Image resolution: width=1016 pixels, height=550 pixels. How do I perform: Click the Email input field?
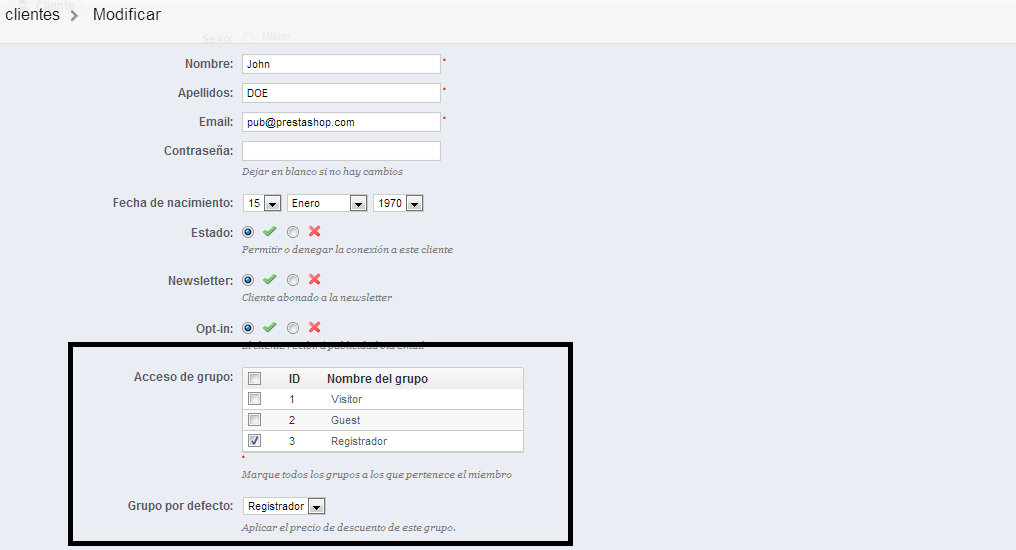click(341, 122)
